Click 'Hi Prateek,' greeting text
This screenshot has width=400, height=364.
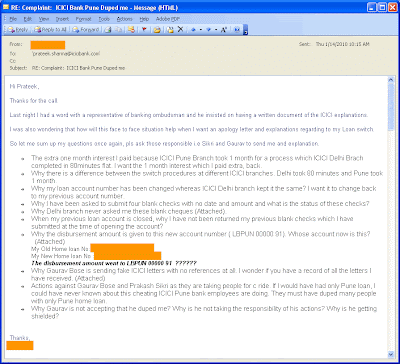point(24,87)
